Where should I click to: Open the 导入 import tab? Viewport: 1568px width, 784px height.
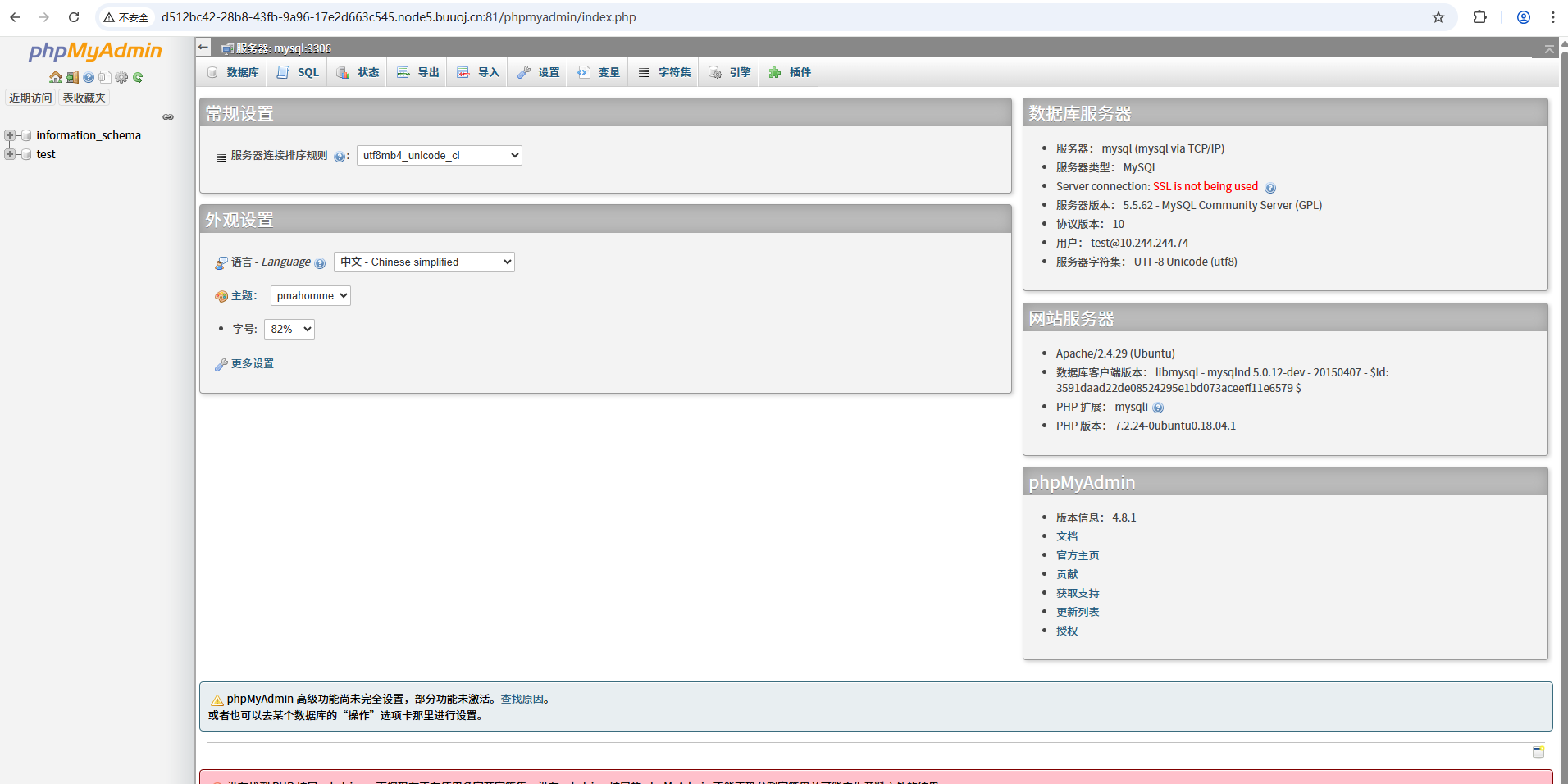478,72
